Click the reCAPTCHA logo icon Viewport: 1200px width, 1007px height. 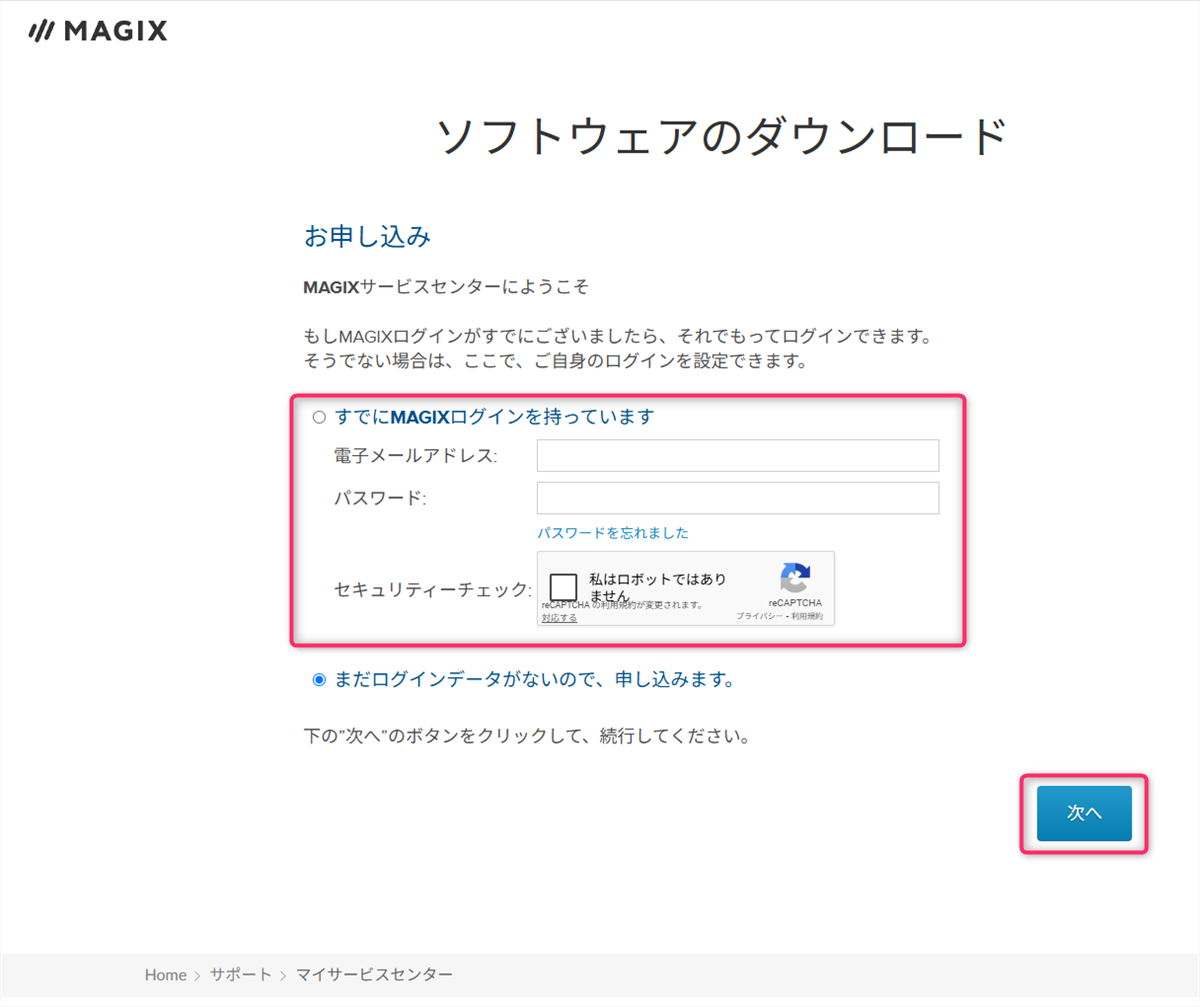(x=795, y=578)
